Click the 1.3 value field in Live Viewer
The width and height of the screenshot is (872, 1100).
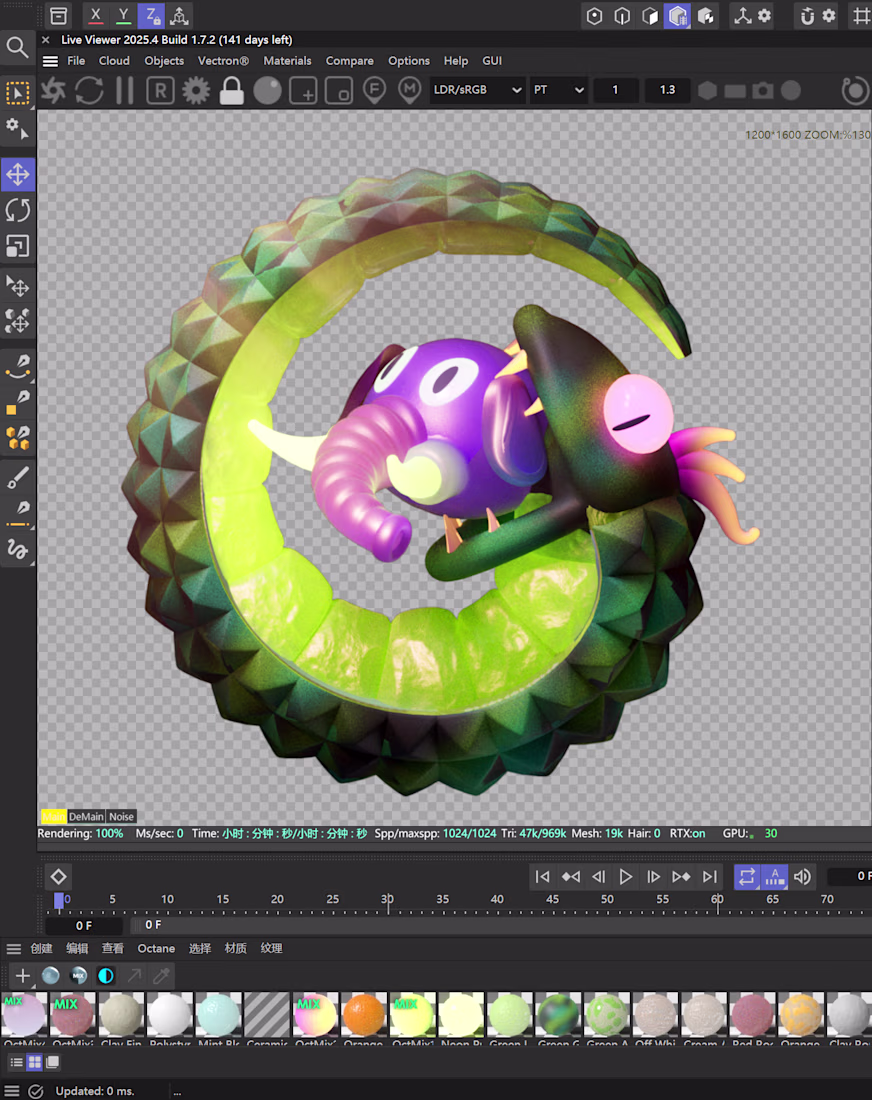(667, 90)
